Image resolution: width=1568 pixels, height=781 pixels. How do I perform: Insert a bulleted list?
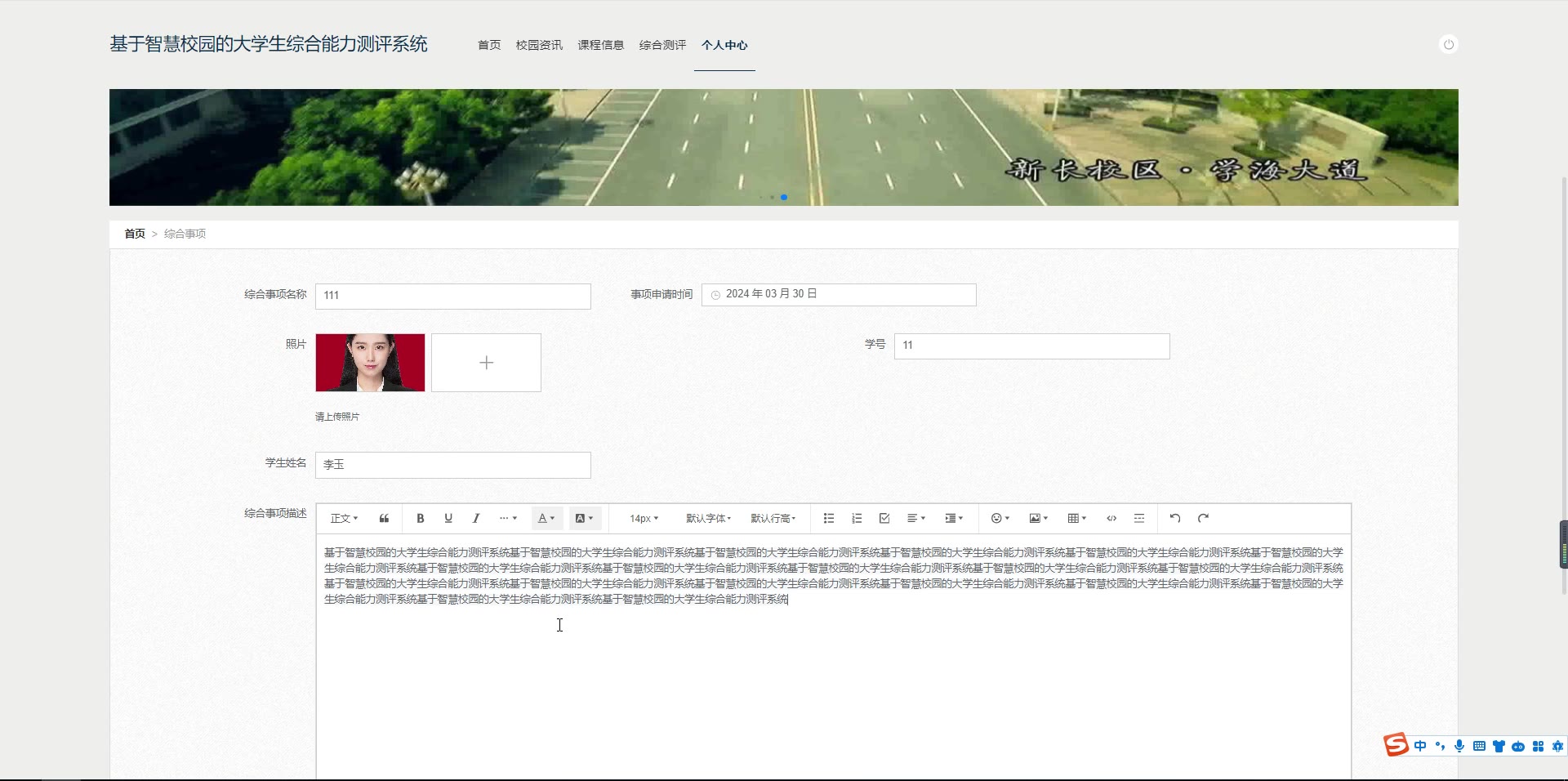tap(829, 518)
